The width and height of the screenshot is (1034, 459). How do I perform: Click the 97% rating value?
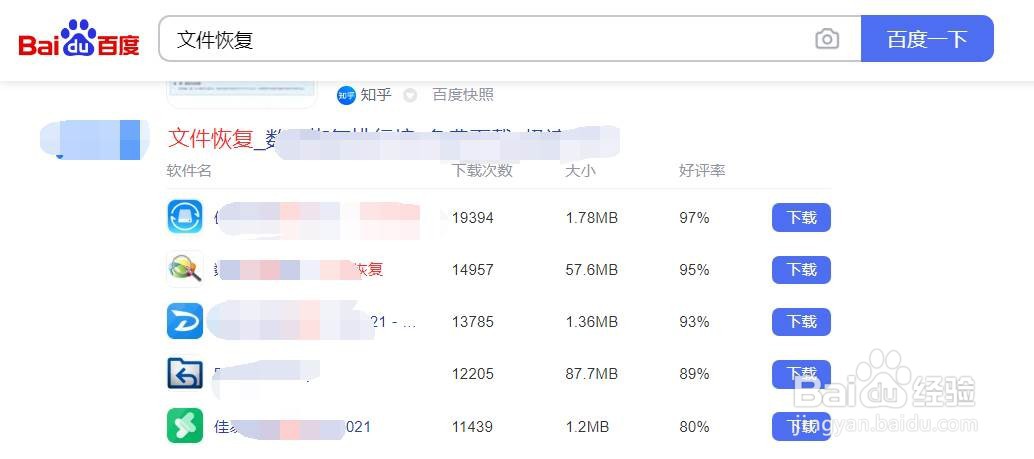pyautogui.click(x=694, y=218)
